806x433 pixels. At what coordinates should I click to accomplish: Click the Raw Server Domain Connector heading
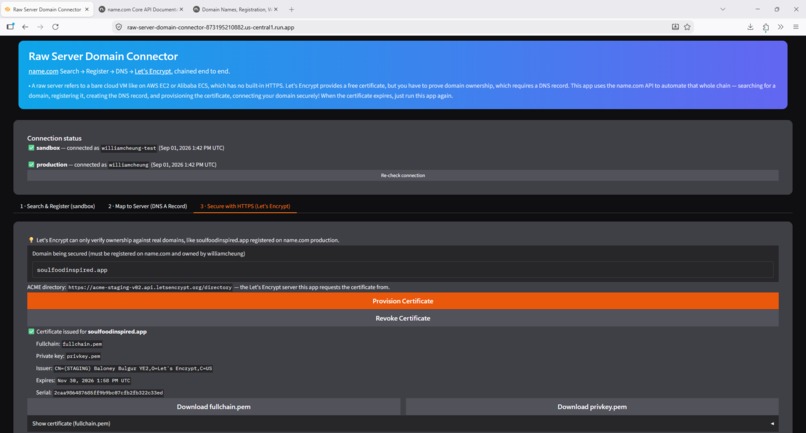[x=103, y=57]
